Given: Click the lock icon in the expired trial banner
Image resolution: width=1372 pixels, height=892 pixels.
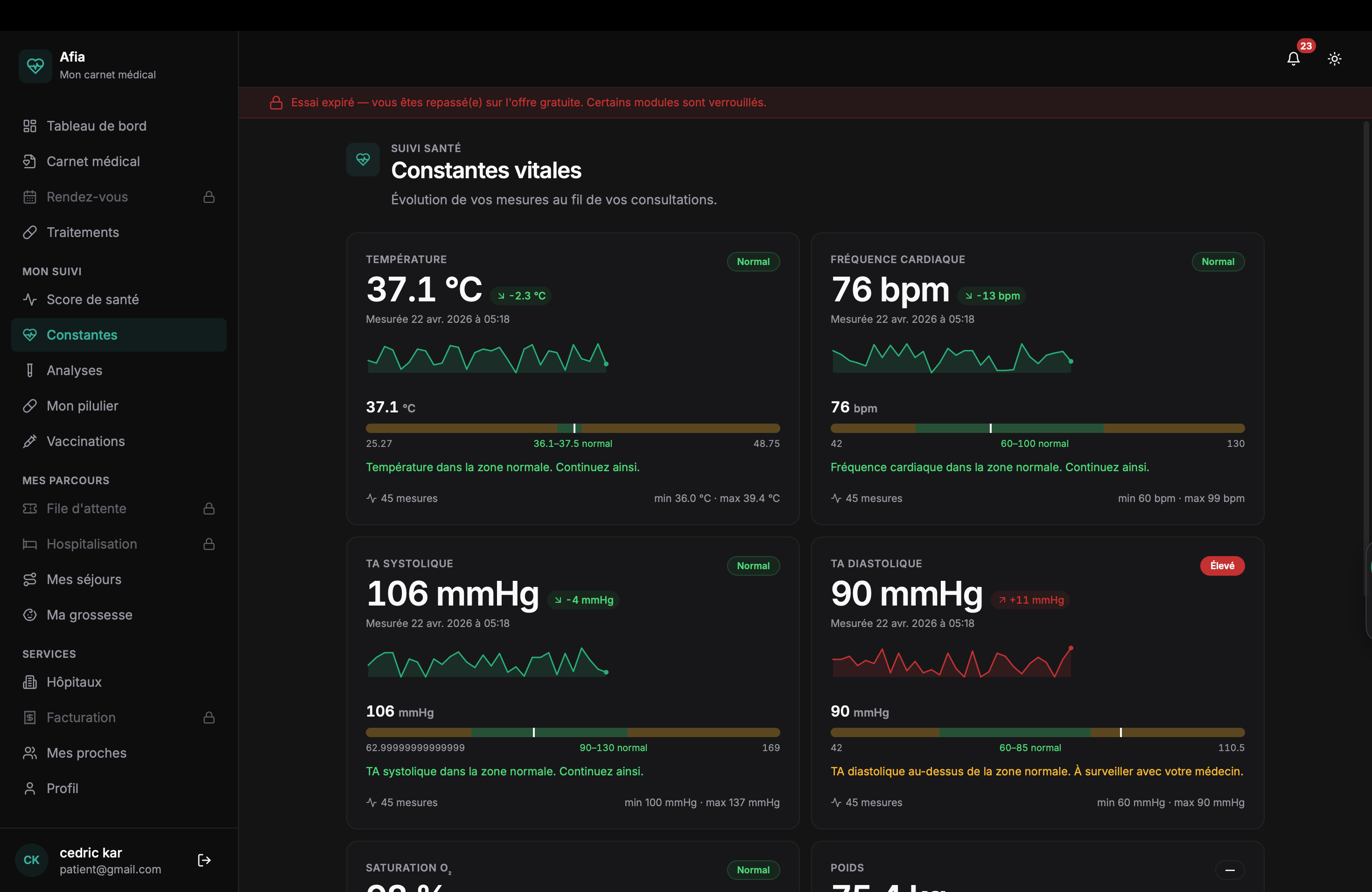Looking at the screenshot, I should click(276, 103).
